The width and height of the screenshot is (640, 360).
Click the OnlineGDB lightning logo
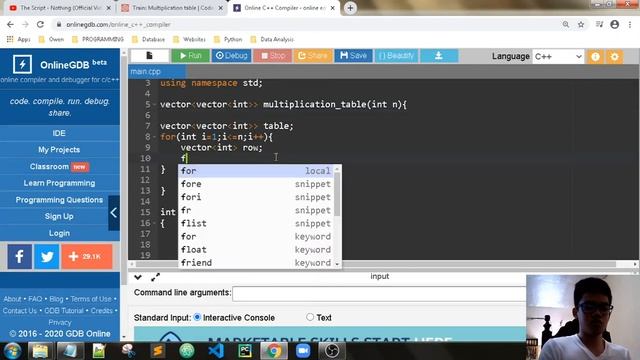pyautogui.click(x=22, y=64)
